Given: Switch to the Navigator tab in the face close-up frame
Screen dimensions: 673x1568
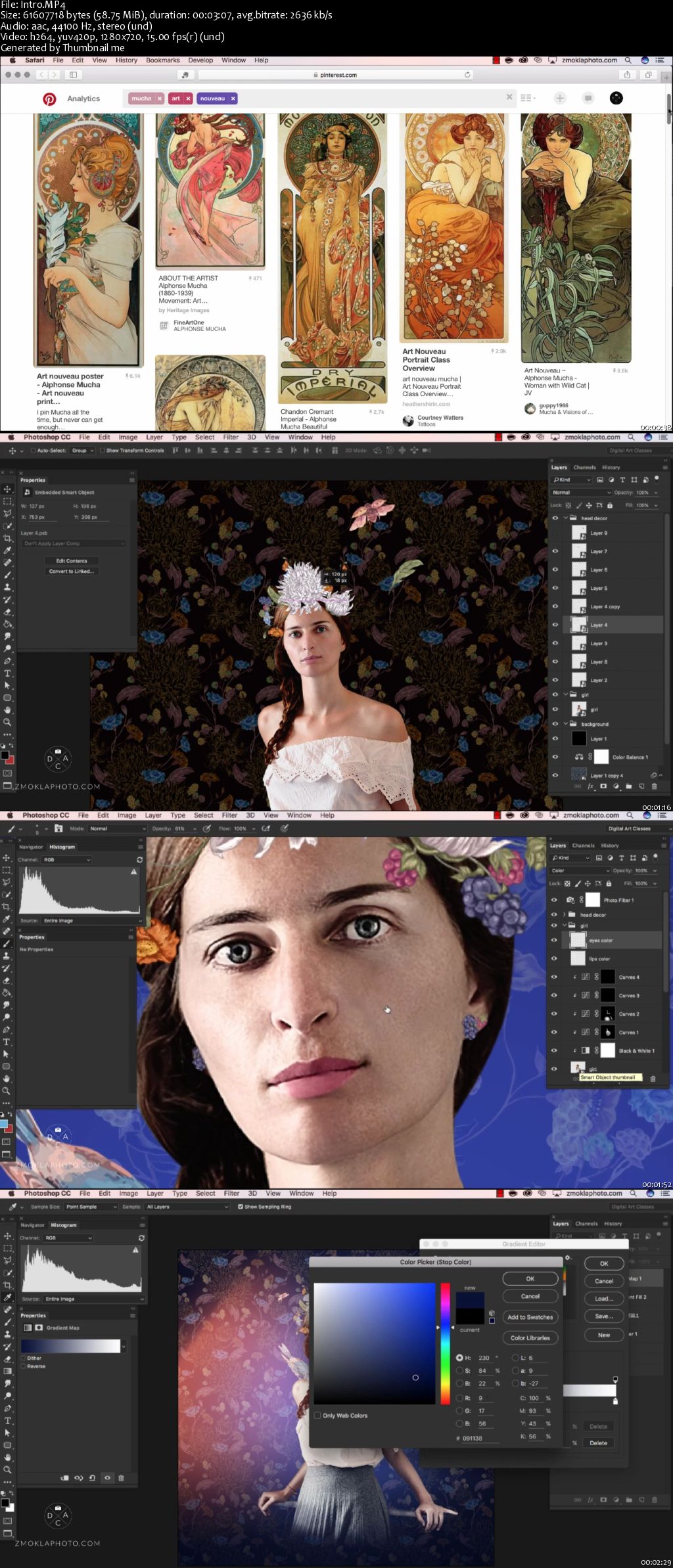Looking at the screenshot, I should pos(31,847).
